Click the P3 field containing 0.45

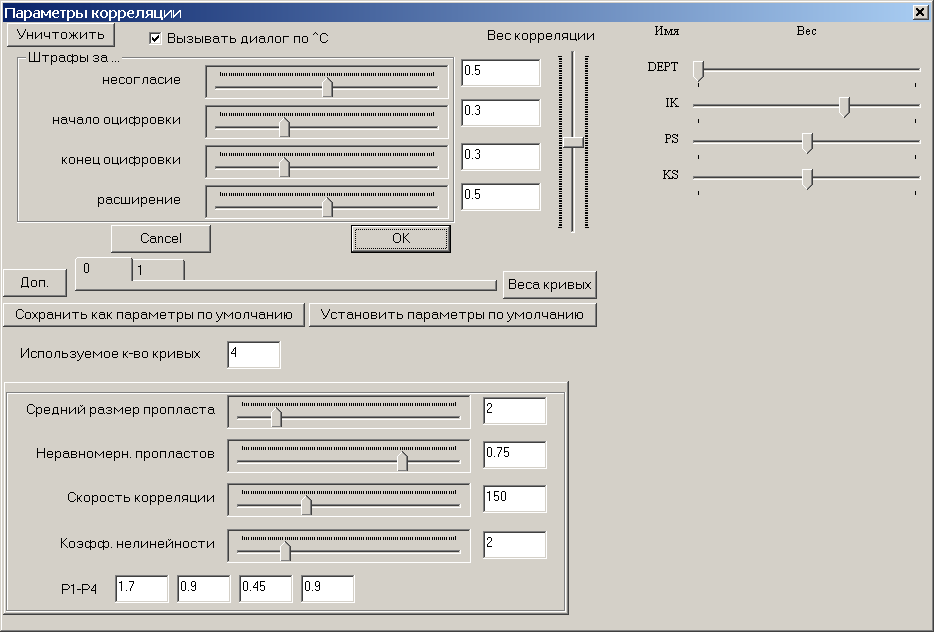coord(266,589)
